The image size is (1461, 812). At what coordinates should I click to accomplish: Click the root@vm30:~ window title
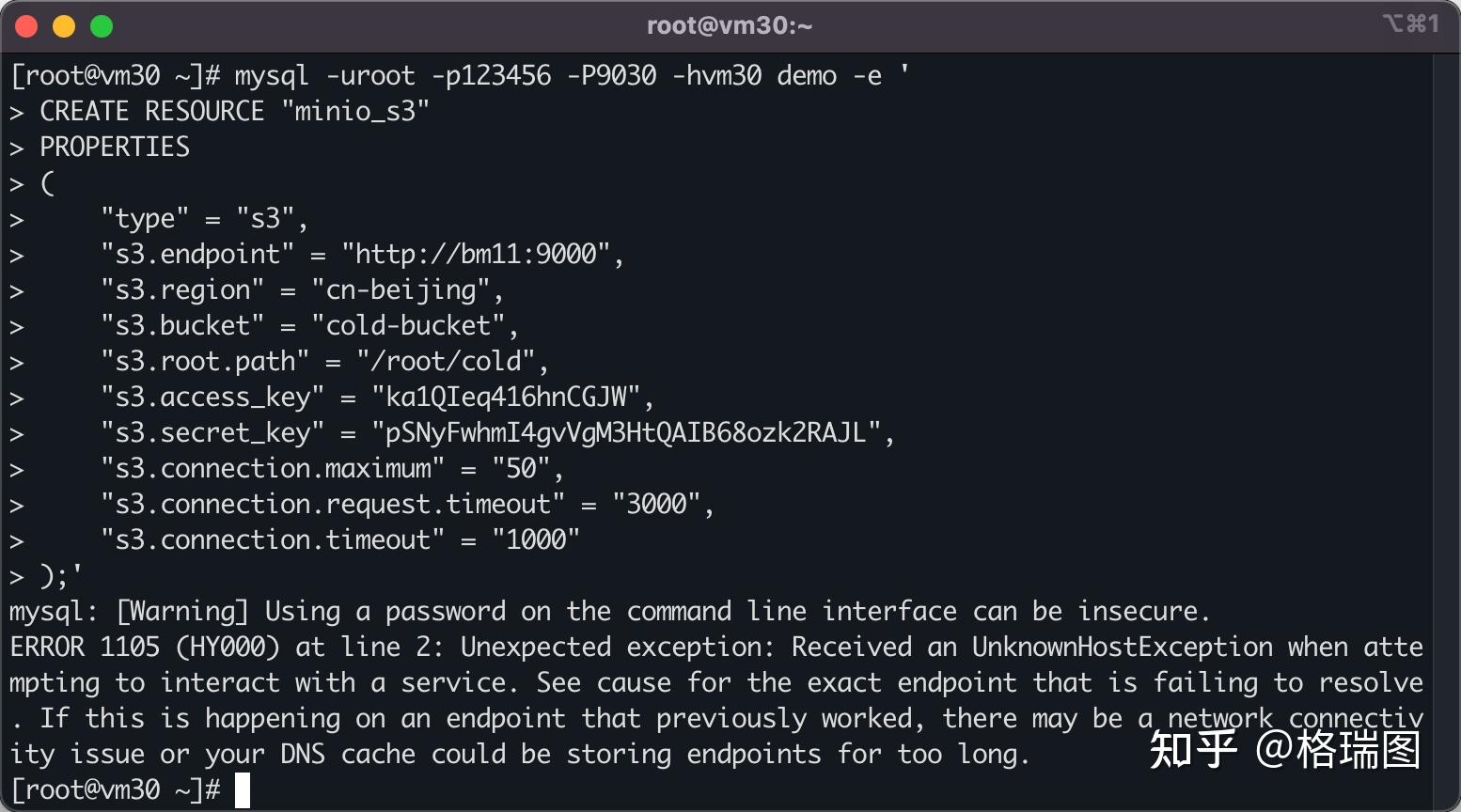(x=730, y=25)
